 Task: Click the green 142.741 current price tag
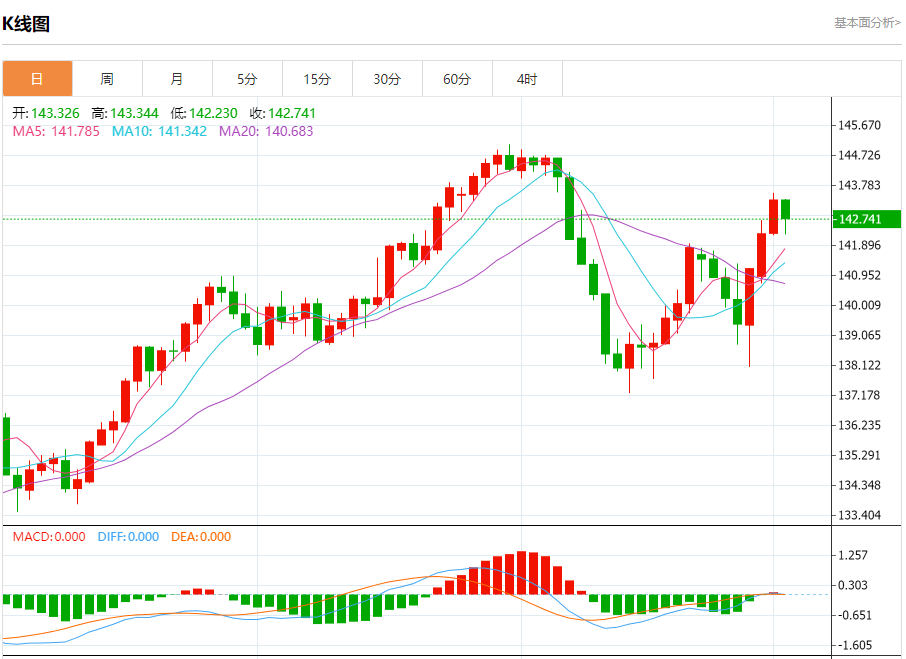[867, 219]
